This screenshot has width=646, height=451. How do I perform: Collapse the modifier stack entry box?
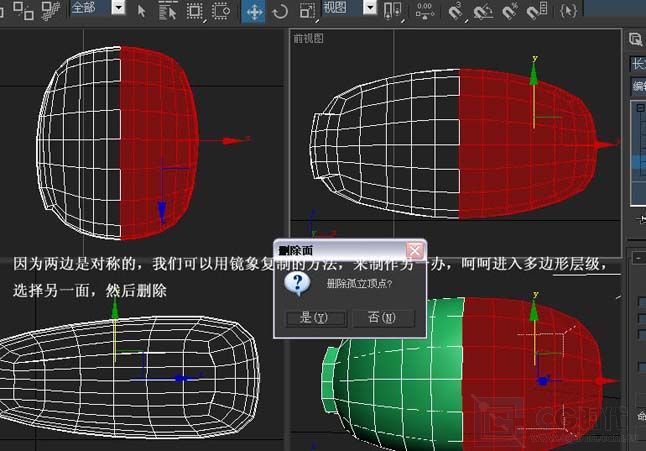640,108
